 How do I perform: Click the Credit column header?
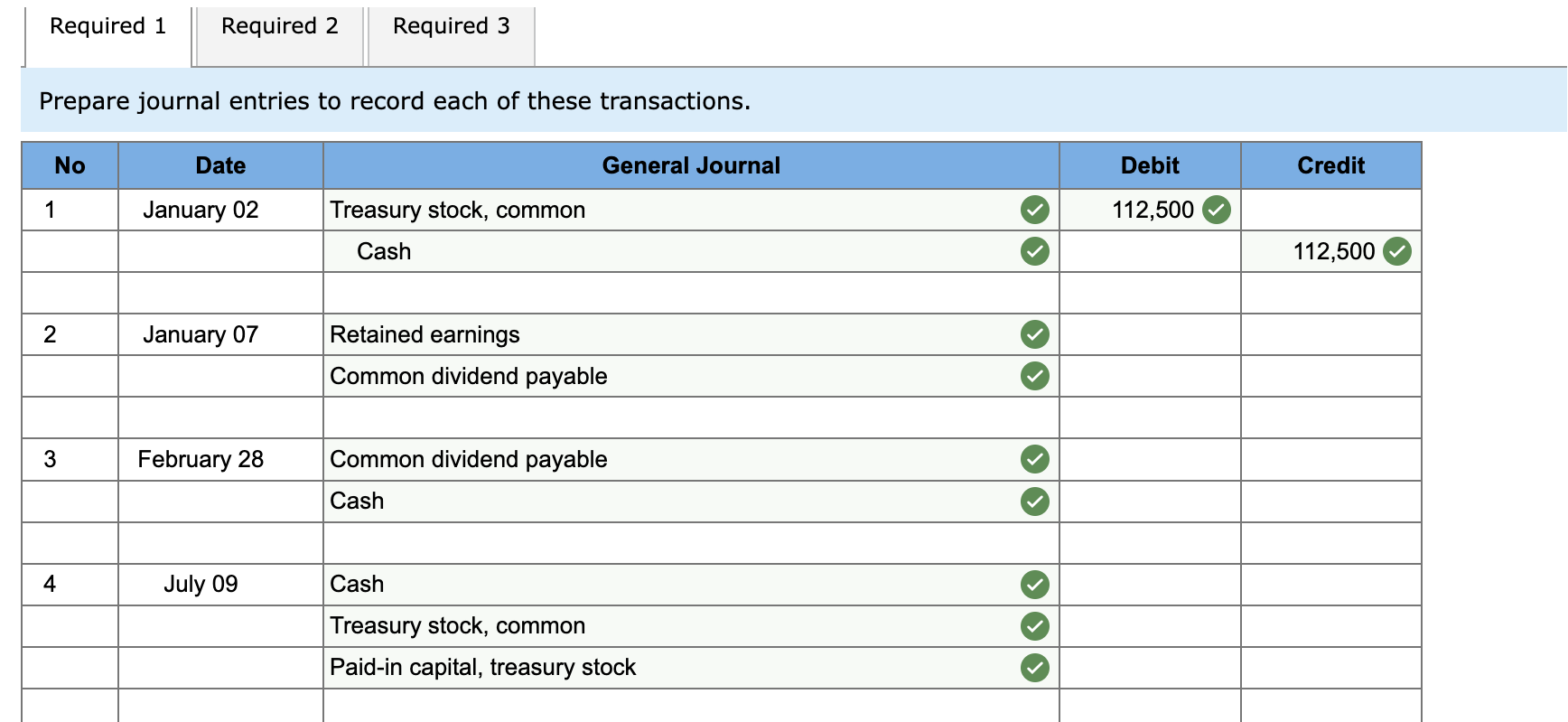click(1331, 165)
